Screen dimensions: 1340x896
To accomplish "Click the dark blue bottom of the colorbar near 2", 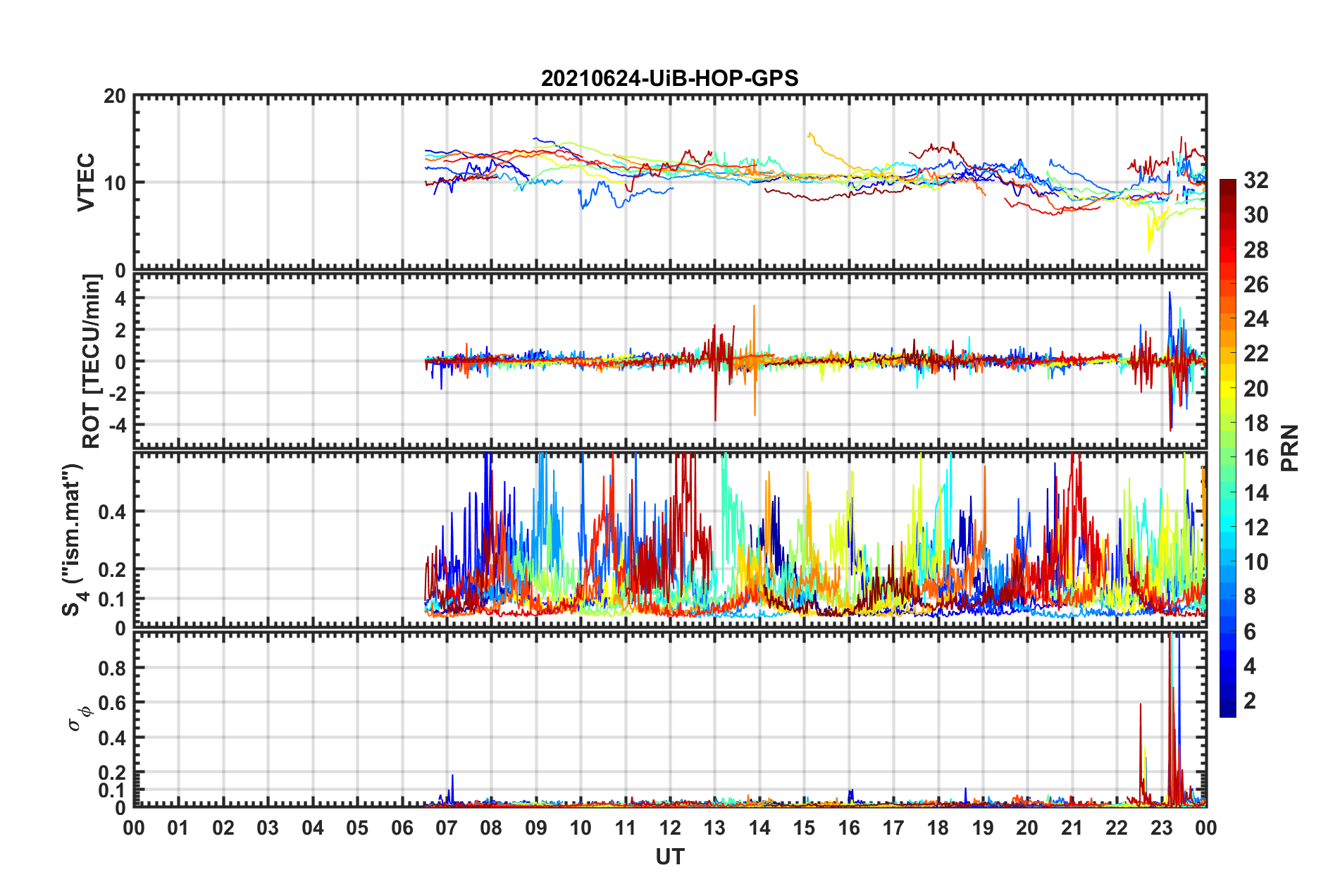I will 1227,710.
